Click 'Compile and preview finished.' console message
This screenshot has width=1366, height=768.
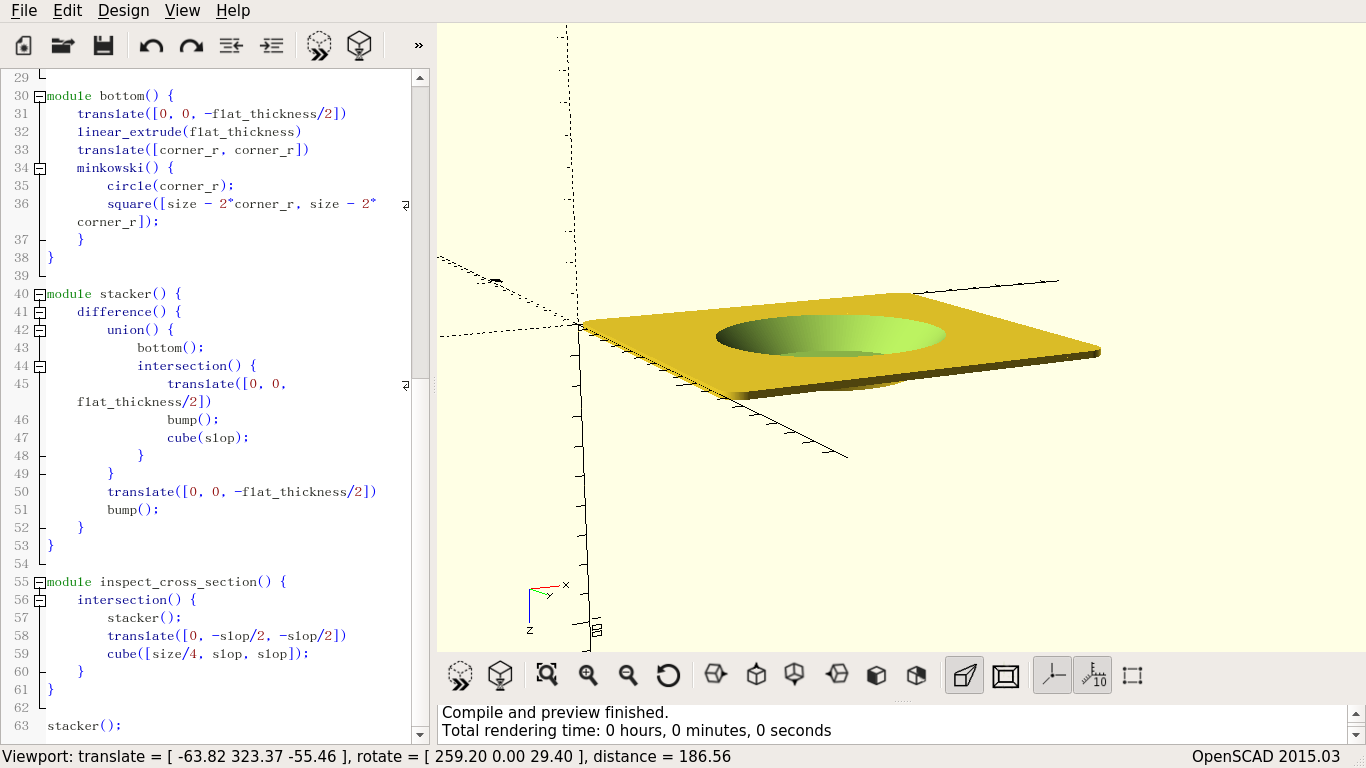(555, 713)
